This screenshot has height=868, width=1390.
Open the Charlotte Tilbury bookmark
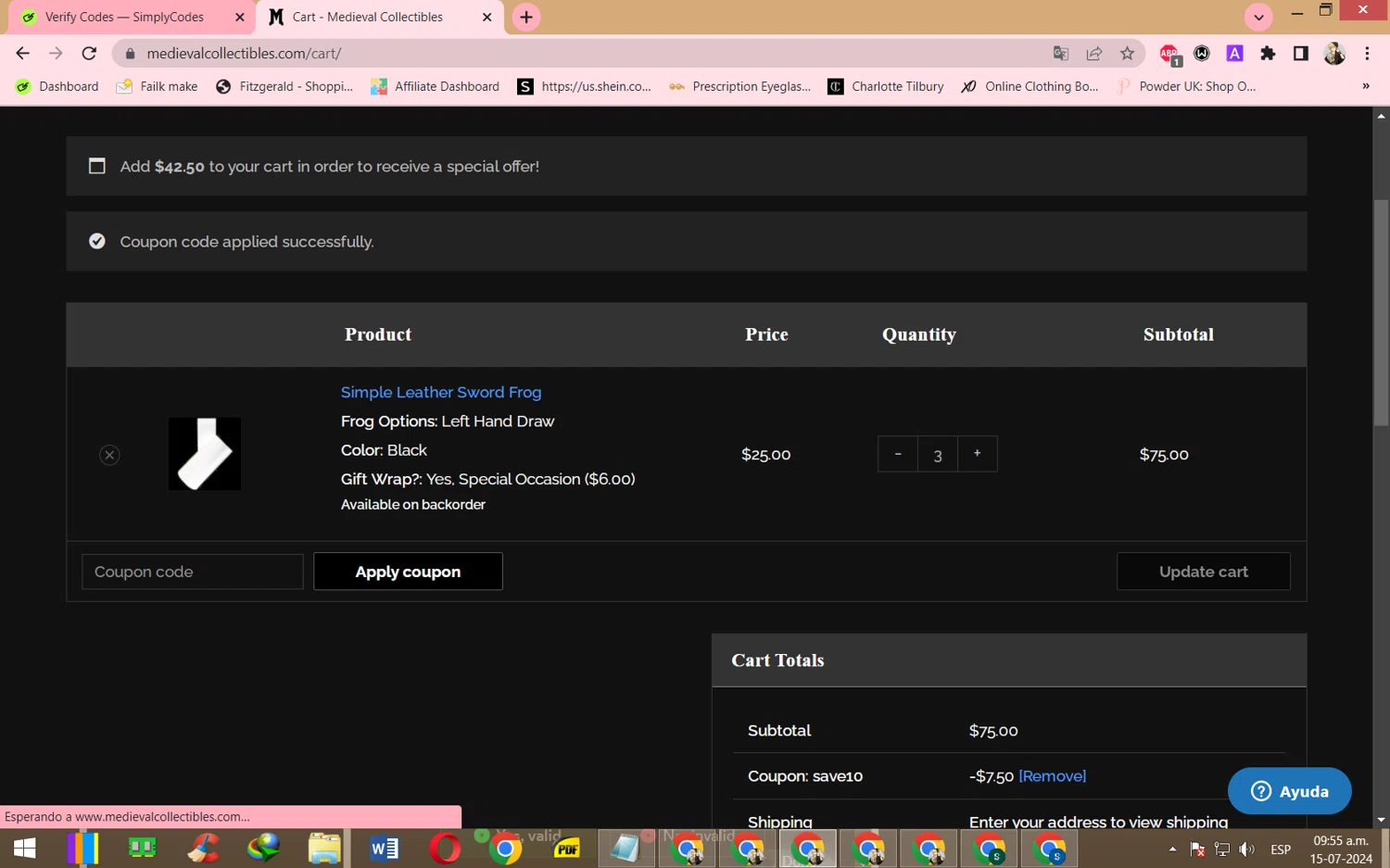tap(886, 86)
